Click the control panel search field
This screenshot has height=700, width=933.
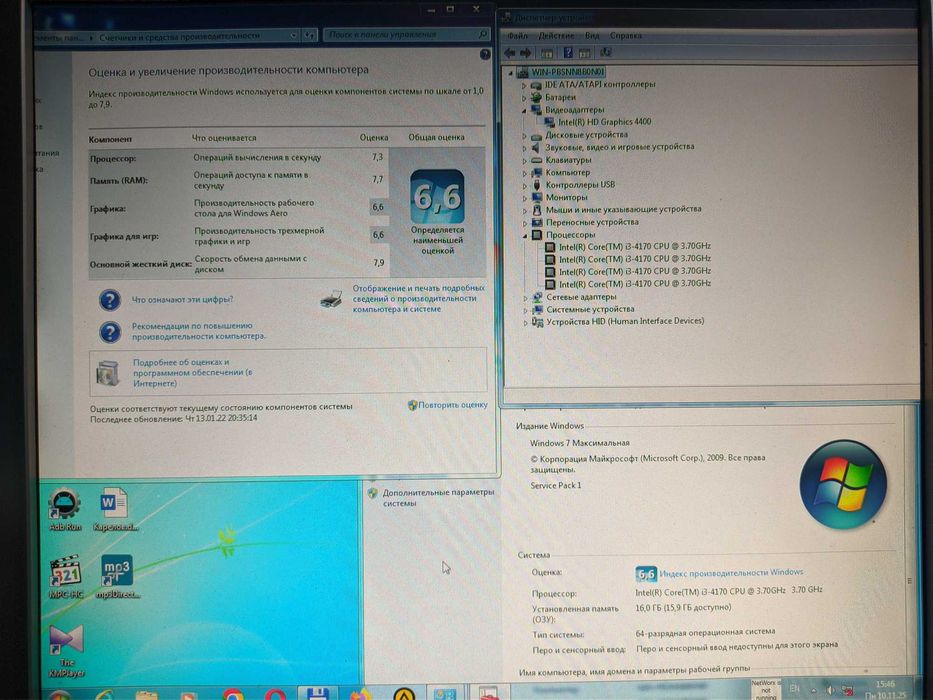tap(408, 35)
